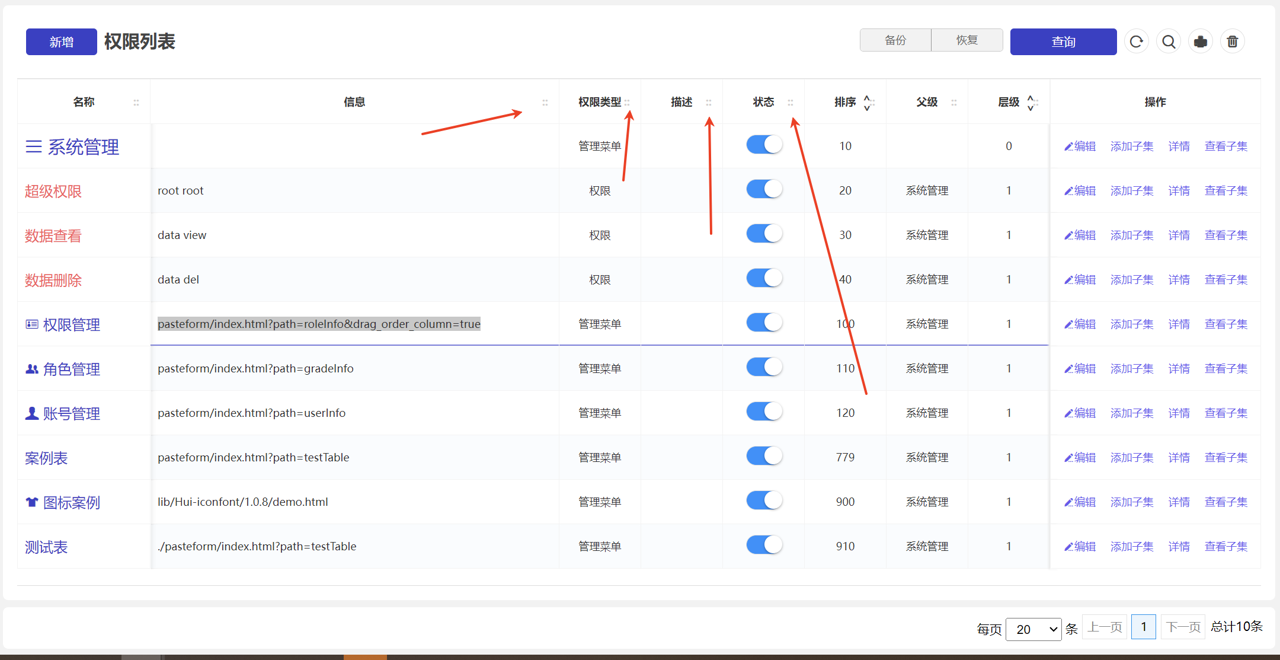Click the magnifier search icon
The height and width of the screenshot is (660, 1280).
pos(1168,42)
